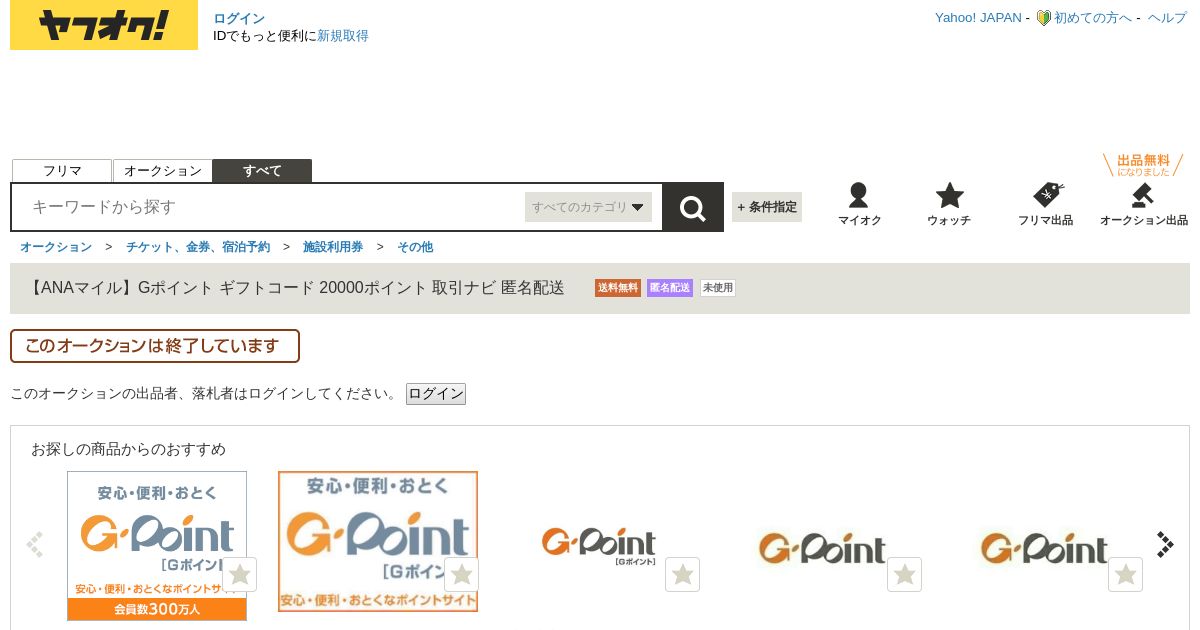This screenshot has width=1200, height=630.
Task: Open fifth G-Point logo thumbnail
Action: pyautogui.click(x=1044, y=548)
